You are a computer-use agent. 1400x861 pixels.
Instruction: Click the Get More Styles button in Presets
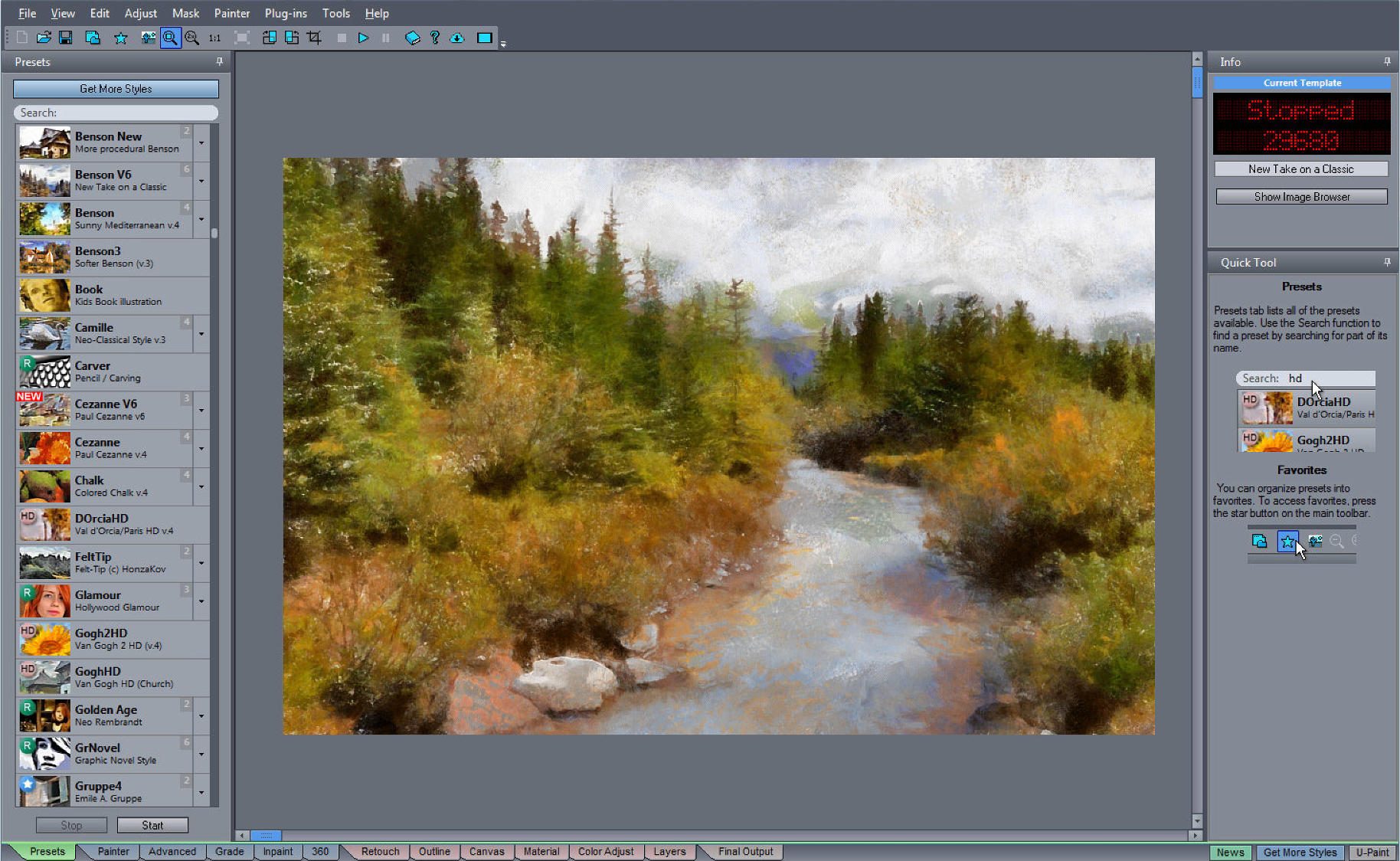click(x=116, y=89)
